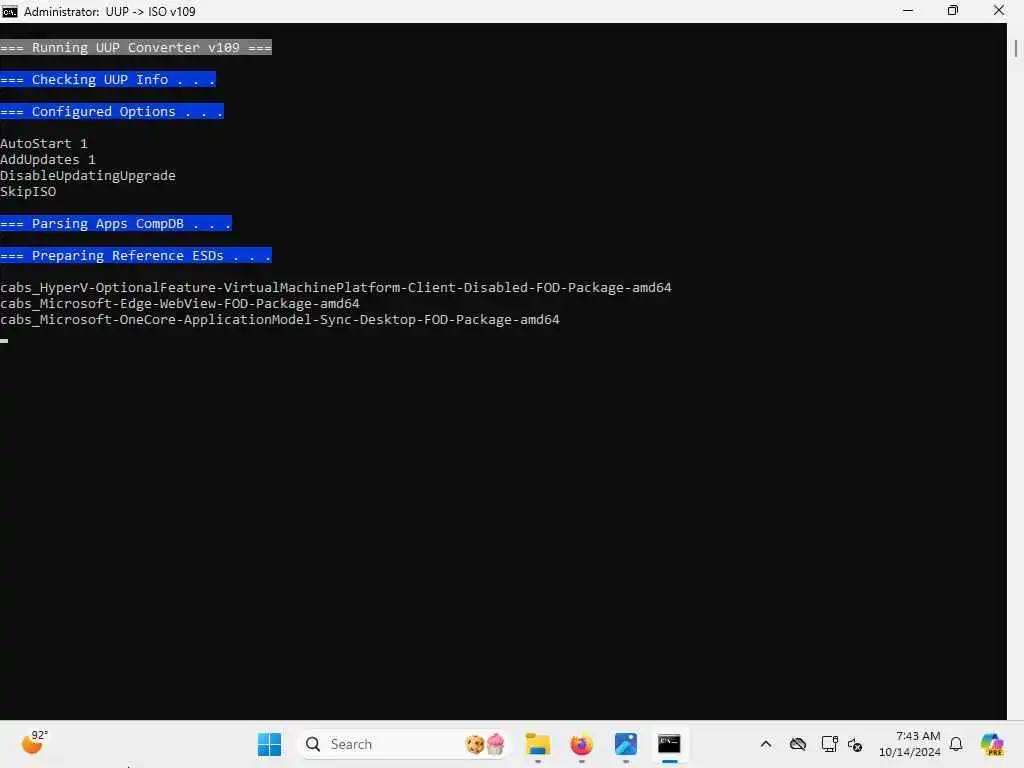Click the 'Configured Options' heading
Viewport: 1024px width, 768px height.
(112, 111)
